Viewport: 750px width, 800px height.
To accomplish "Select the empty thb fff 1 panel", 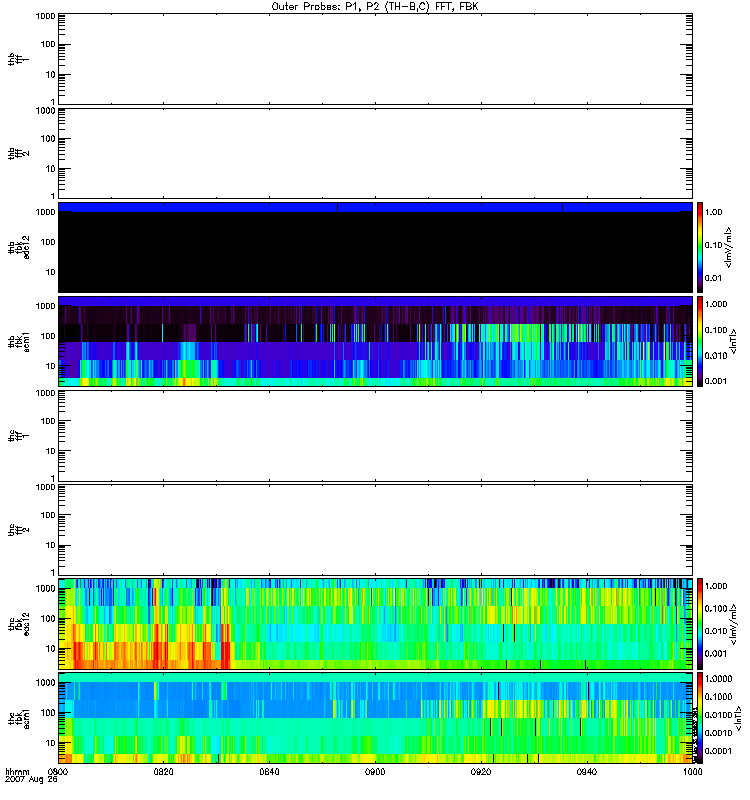I will coord(375,59).
